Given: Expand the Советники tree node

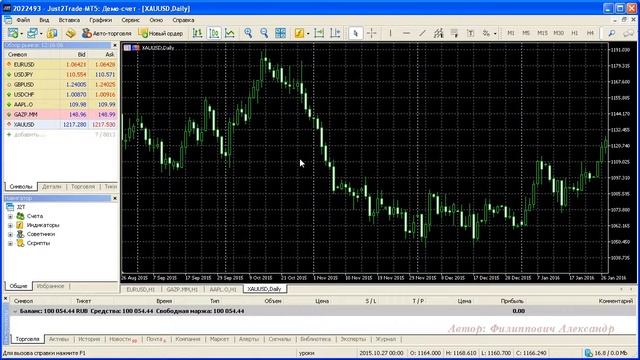Looking at the screenshot, I should [x=10, y=234].
